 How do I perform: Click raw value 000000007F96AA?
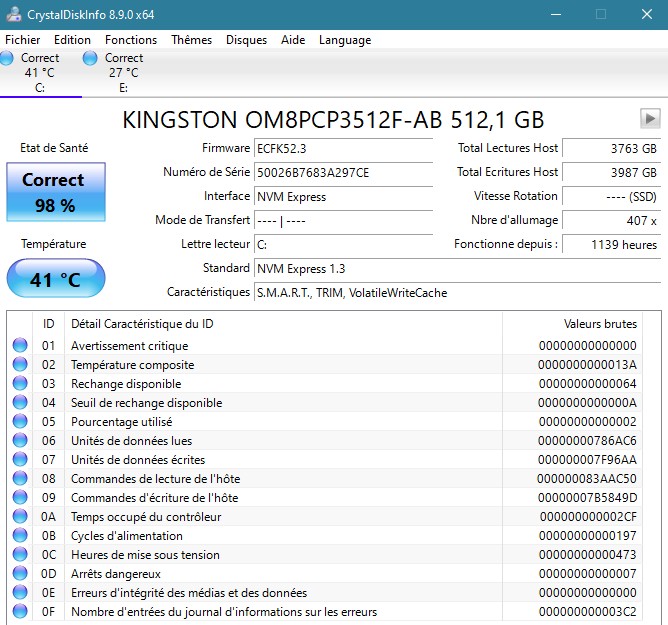[x=587, y=460]
